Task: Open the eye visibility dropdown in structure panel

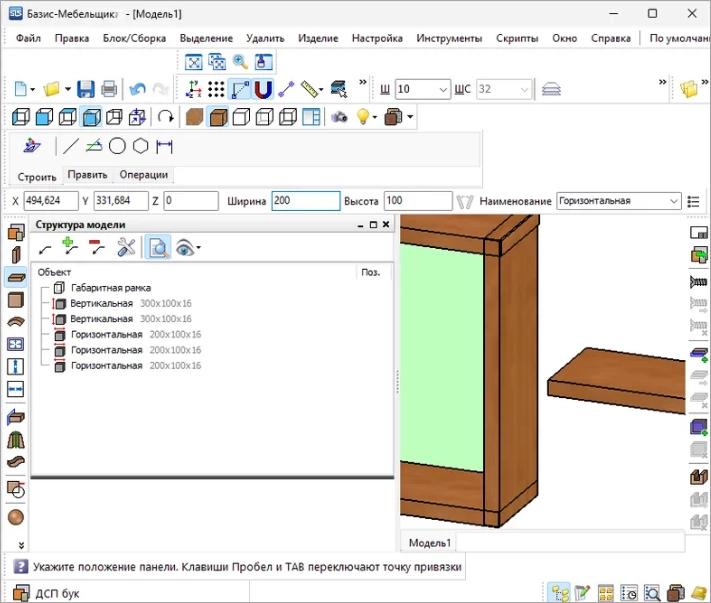Action: pyautogui.click(x=199, y=248)
